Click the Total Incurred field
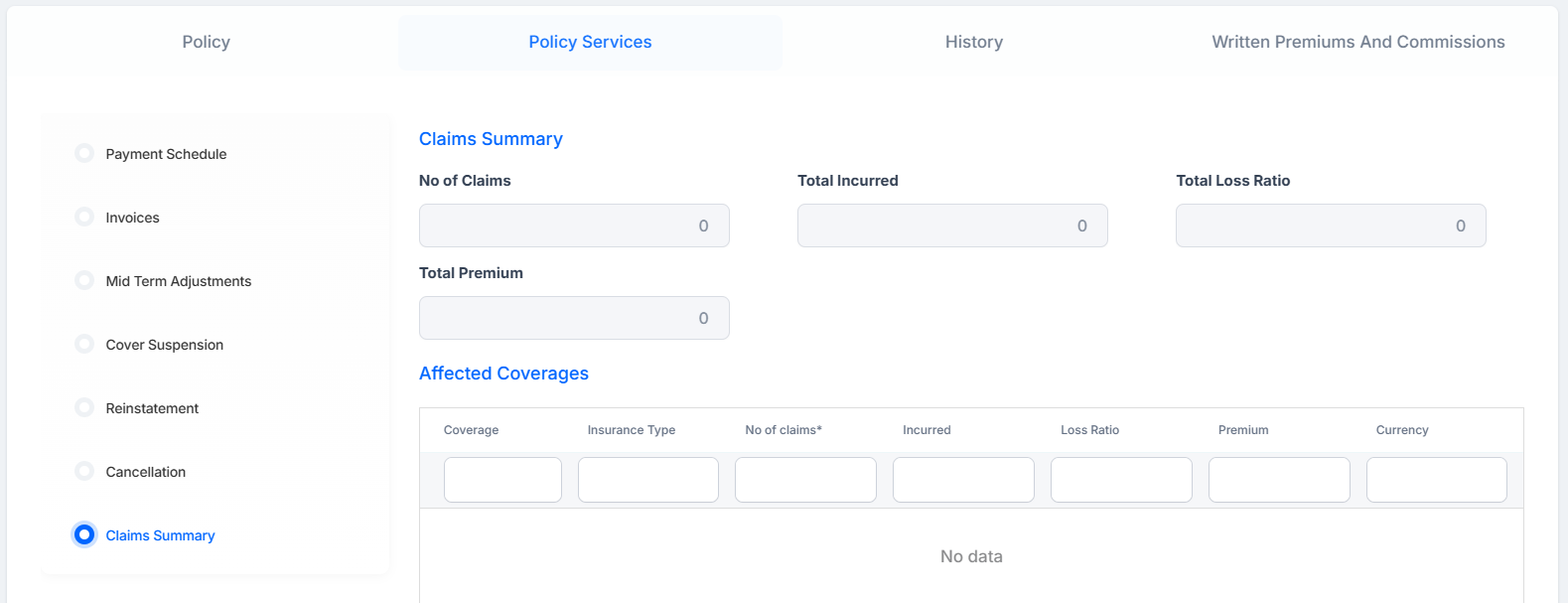The image size is (1568, 603). [x=952, y=226]
